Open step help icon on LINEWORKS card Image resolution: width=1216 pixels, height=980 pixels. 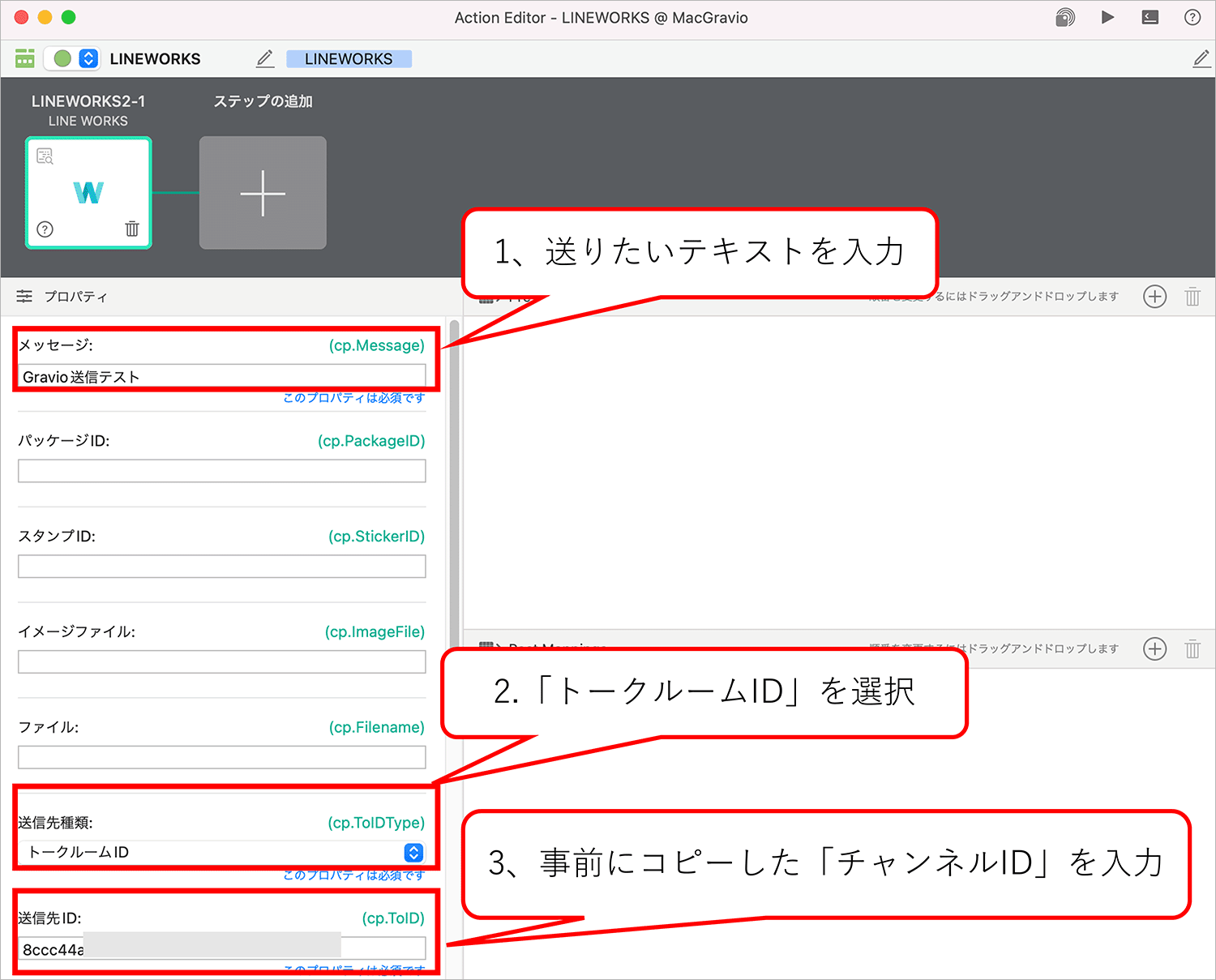click(x=45, y=229)
